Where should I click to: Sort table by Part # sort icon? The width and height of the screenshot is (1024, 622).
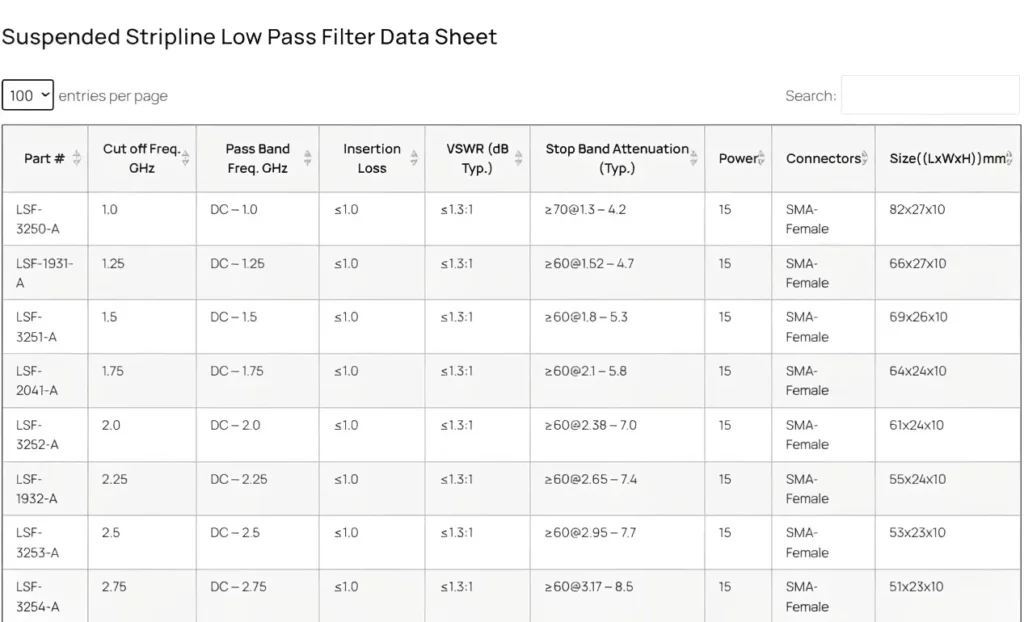click(77, 158)
